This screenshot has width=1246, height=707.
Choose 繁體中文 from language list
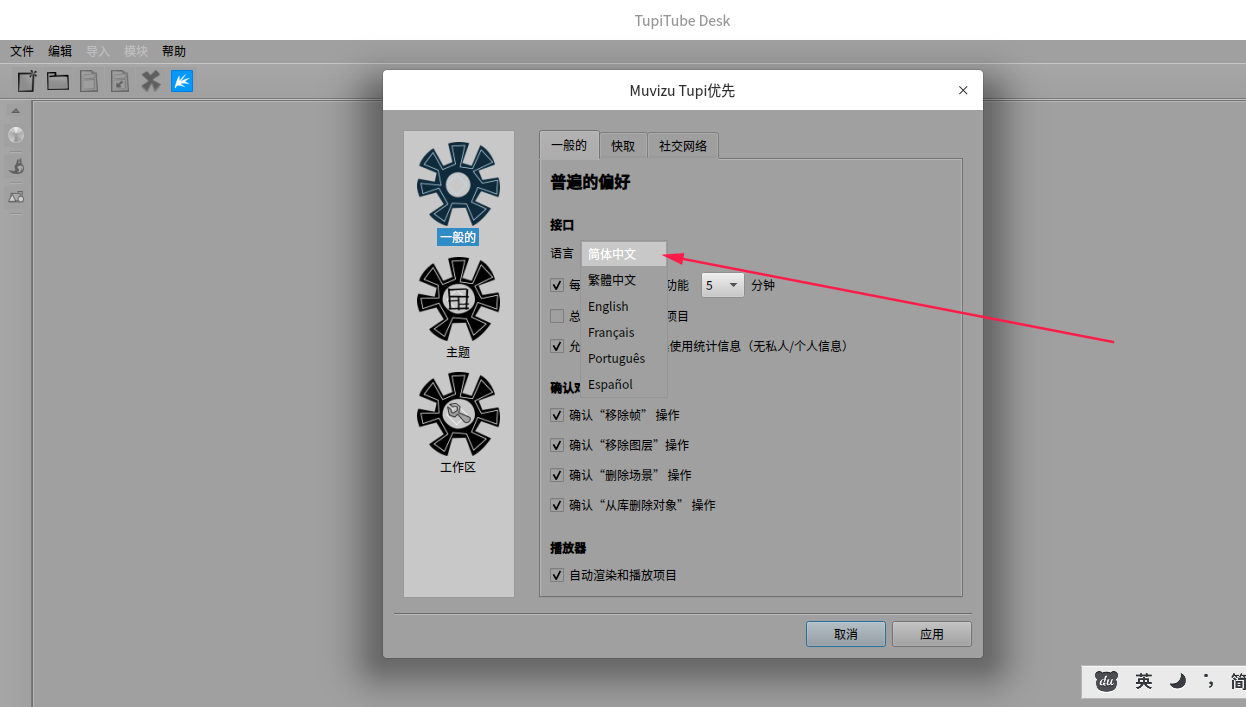(624, 280)
